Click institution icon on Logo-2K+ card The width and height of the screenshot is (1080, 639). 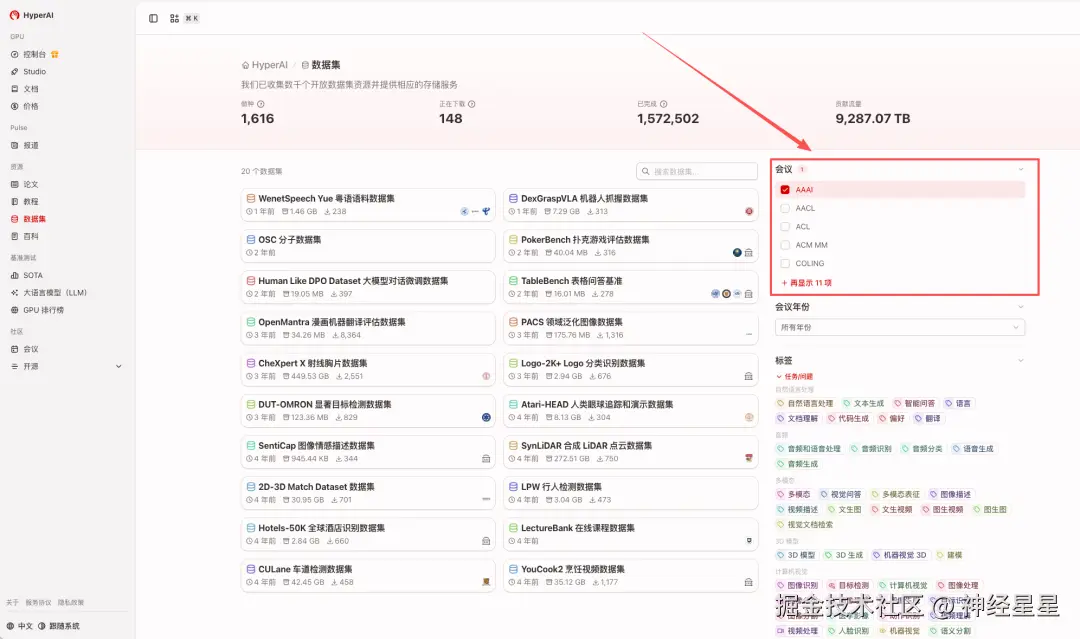click(749, 377)
